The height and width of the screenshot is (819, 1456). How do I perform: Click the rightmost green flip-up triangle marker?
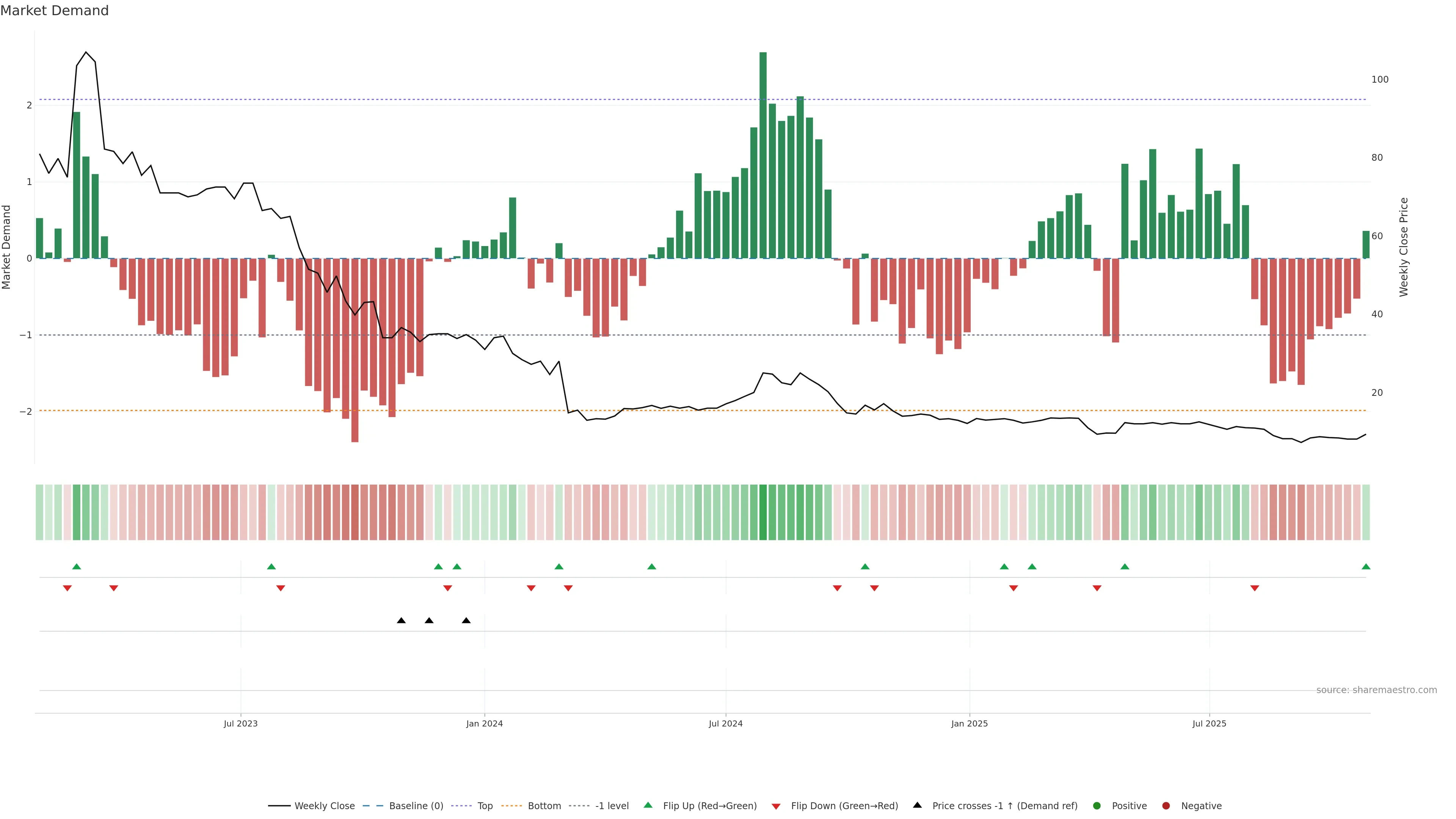[x=1365, y=566]
